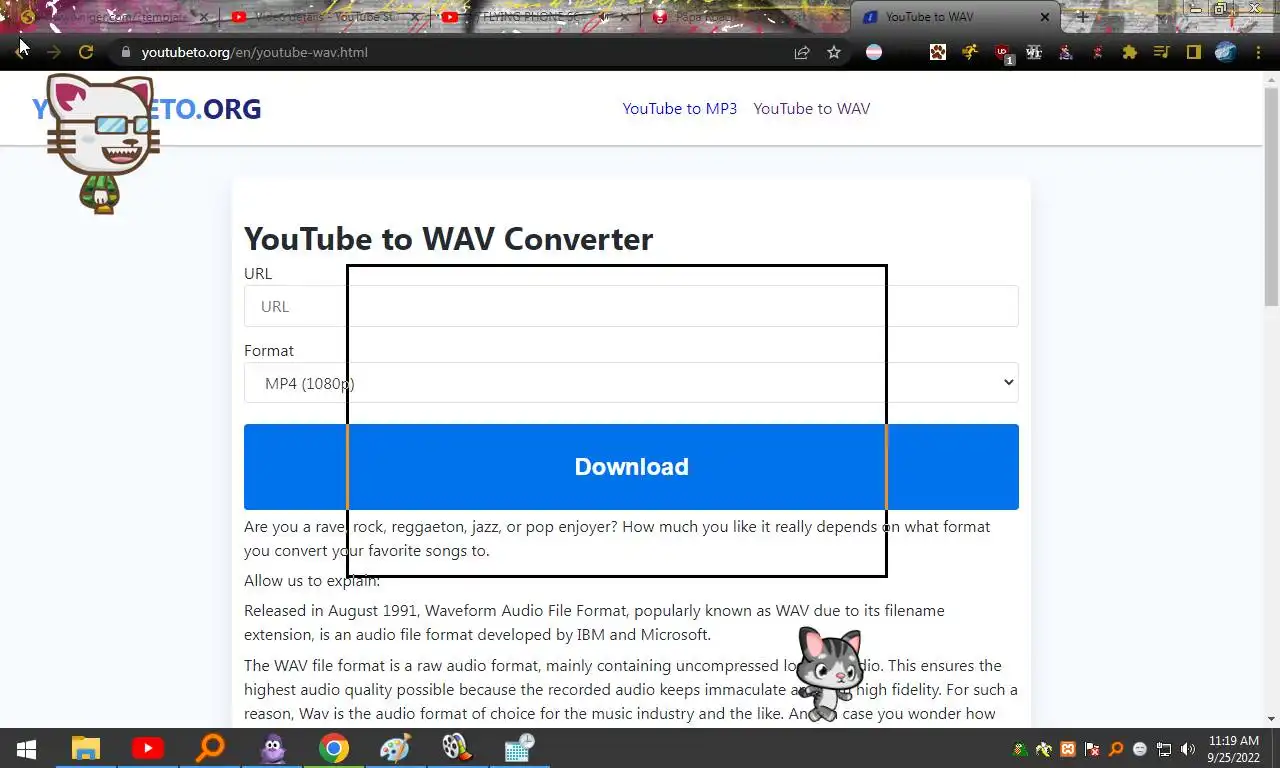
Task: Focus the URL input field
Action: [x=631, y=306]
